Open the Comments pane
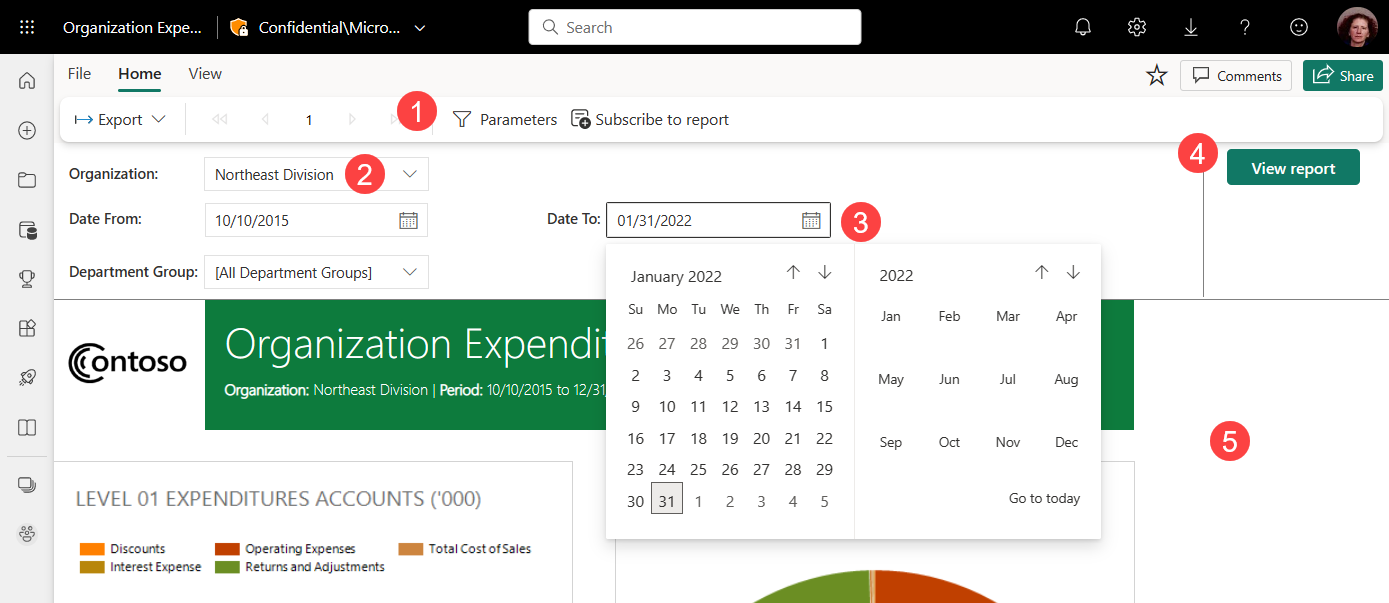This screenshot has height=603, width=1389. coord(1236,76)
